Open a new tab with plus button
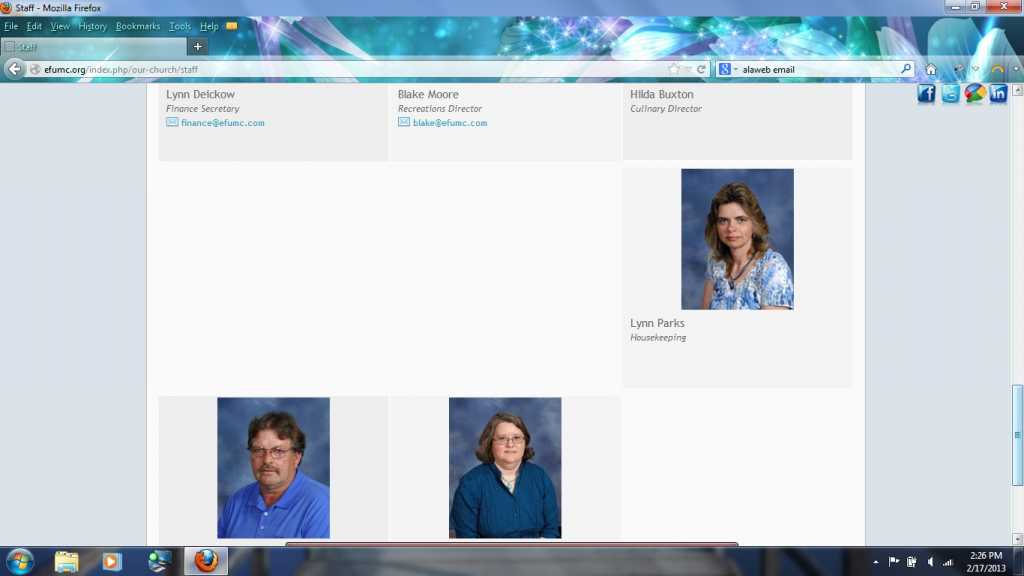Screen dimensions: 1024x576 click(x=198, y=46)
